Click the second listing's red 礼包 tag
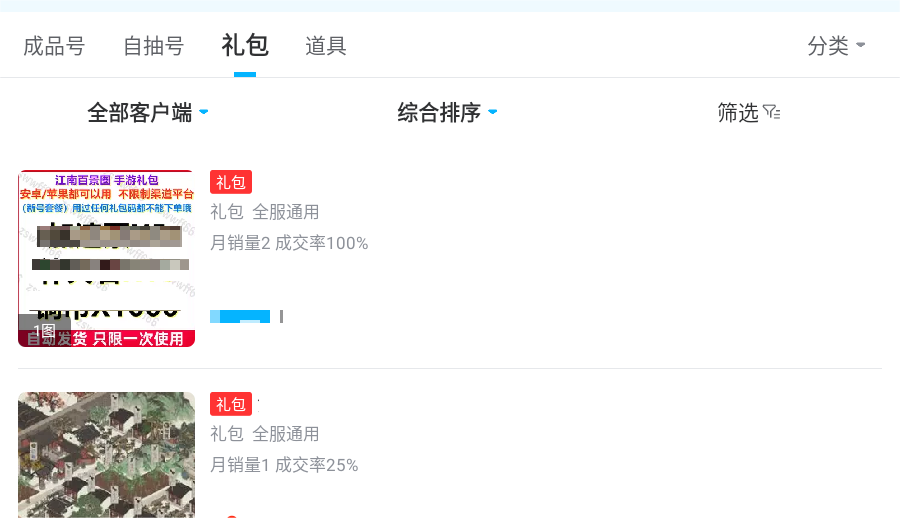This screenshot has height=518, width=900. [x=231, y=404]
